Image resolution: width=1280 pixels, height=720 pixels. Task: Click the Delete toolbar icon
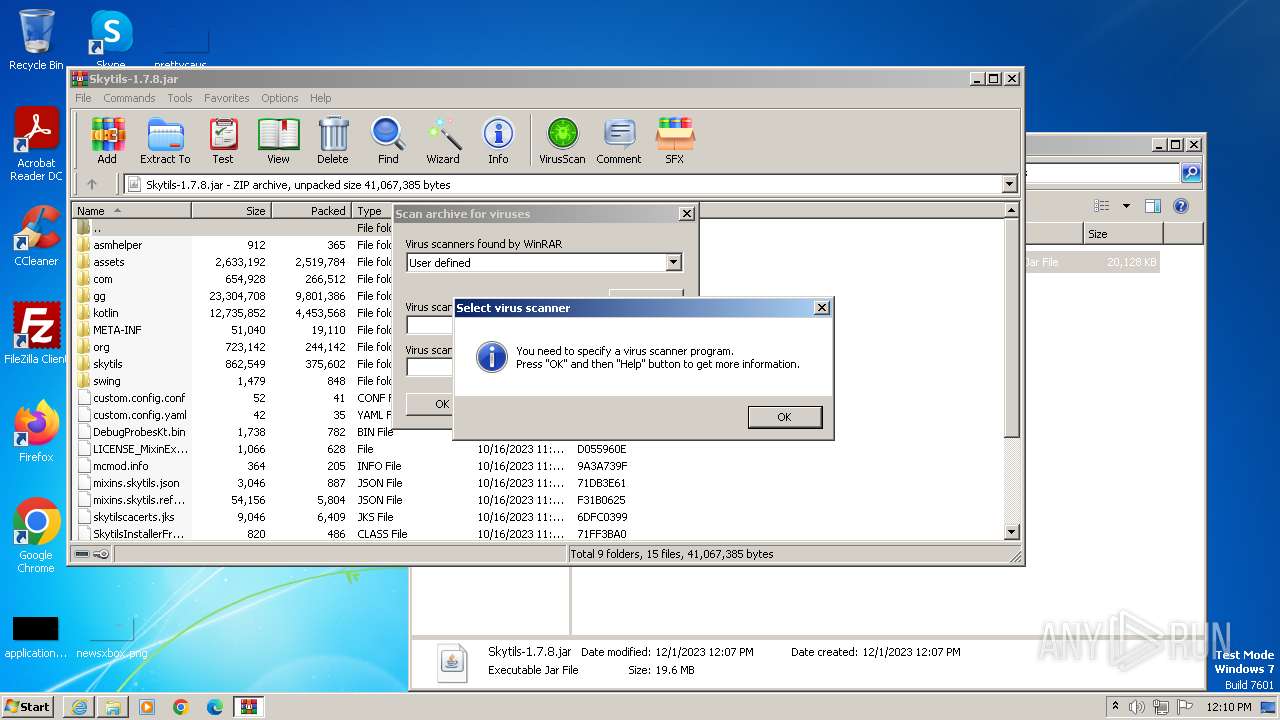point(333,140)
